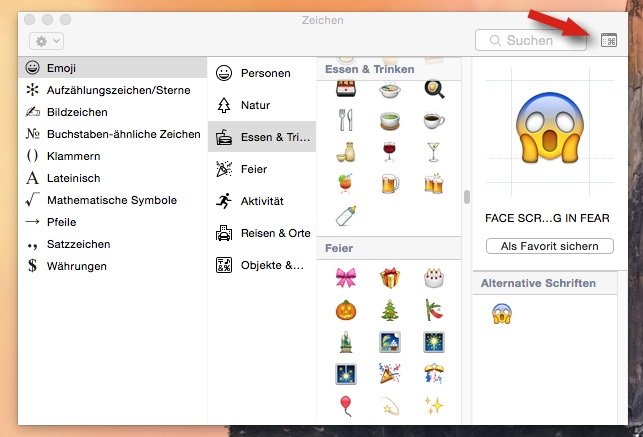This screenshot has width=643, height=437.
Task: Select Lateinisch category
Action: (113, 178)
